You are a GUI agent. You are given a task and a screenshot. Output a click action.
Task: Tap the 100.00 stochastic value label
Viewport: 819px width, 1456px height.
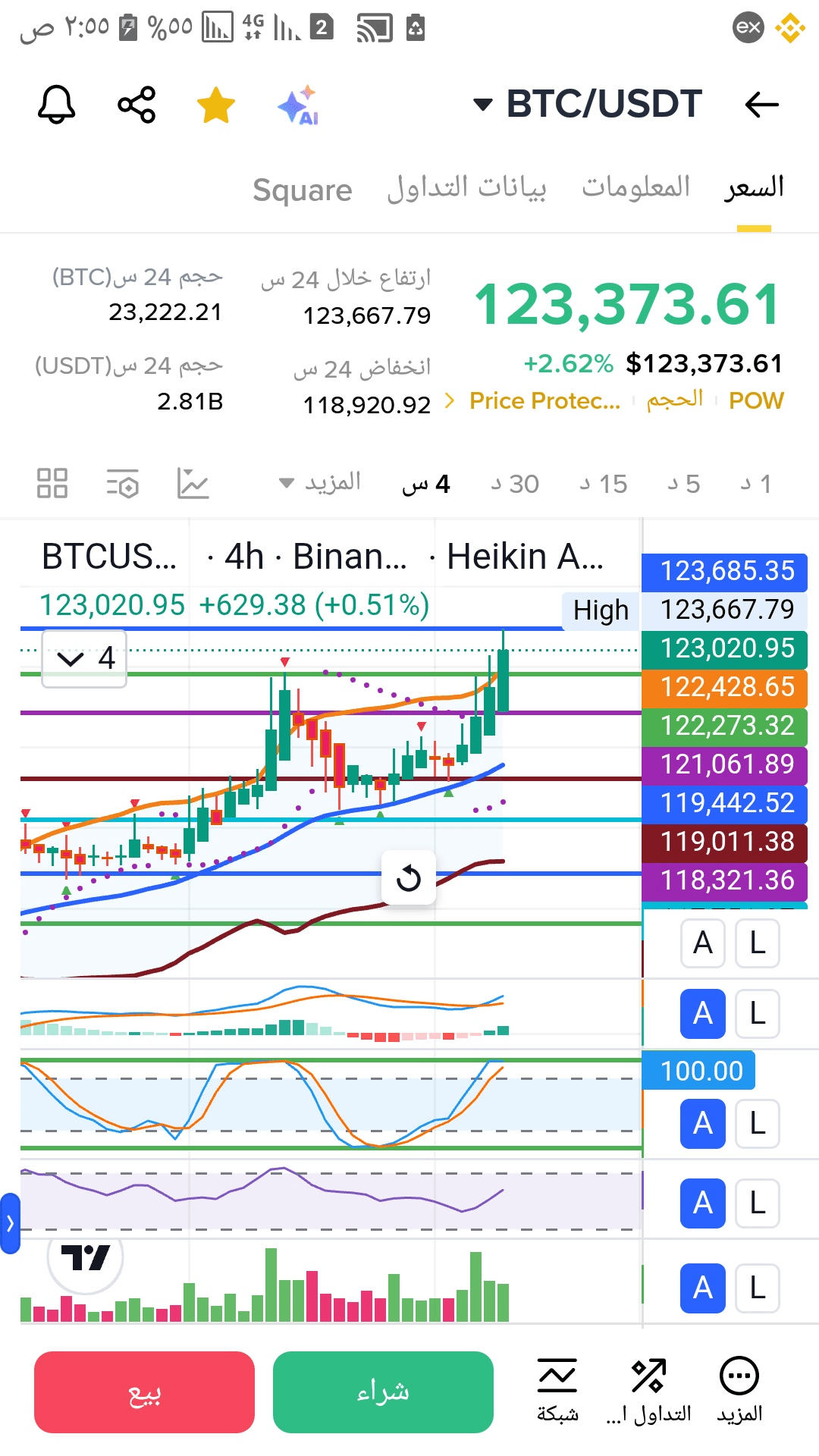699,1071
